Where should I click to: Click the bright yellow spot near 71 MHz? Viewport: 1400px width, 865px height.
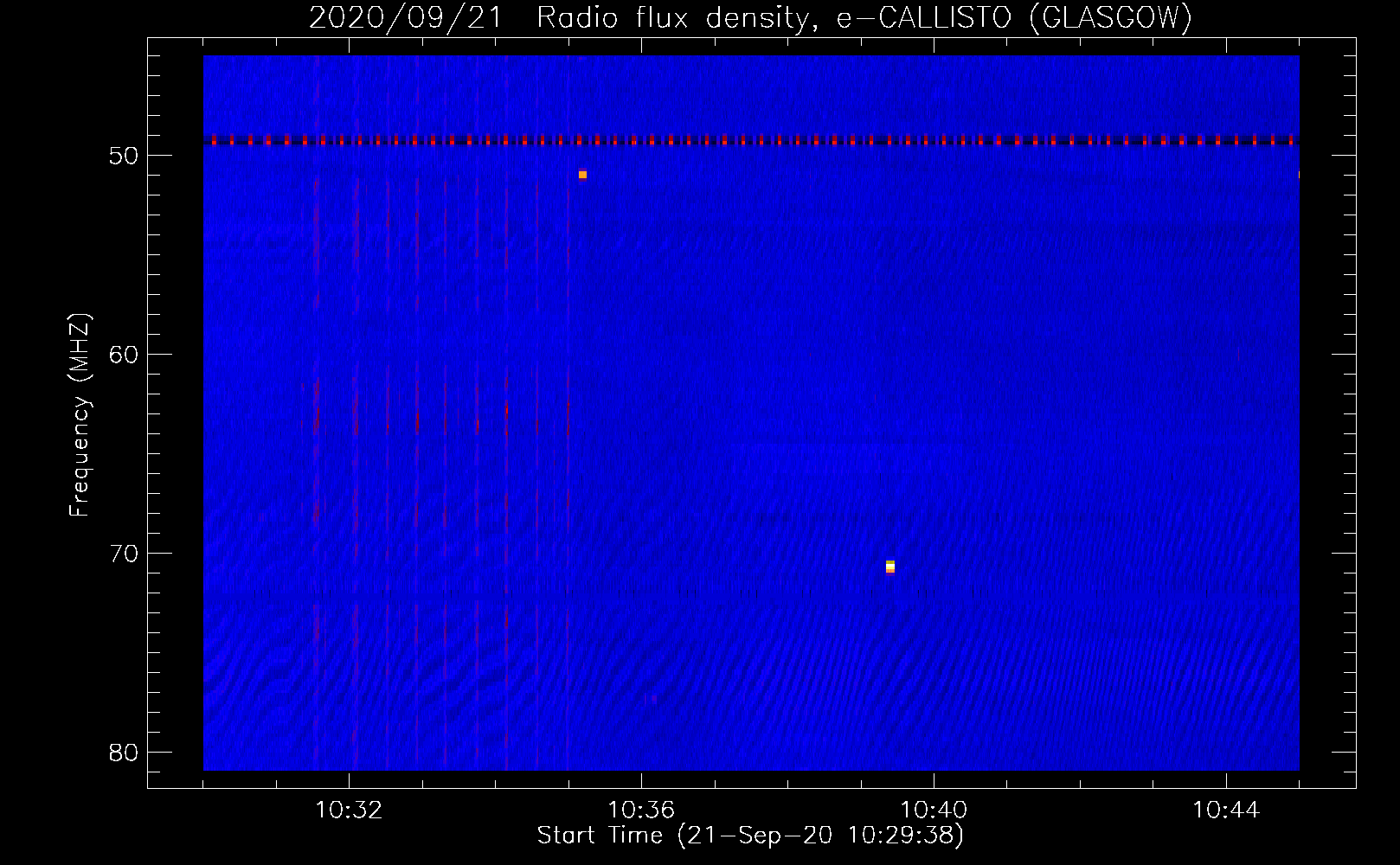[889, 567]
